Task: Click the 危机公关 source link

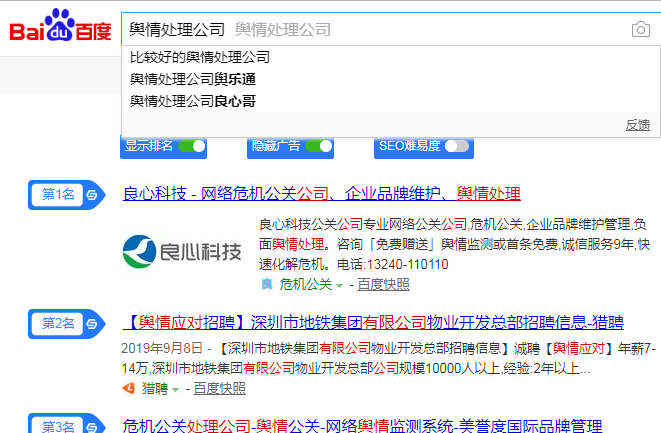Action: (x=306, y=285)
